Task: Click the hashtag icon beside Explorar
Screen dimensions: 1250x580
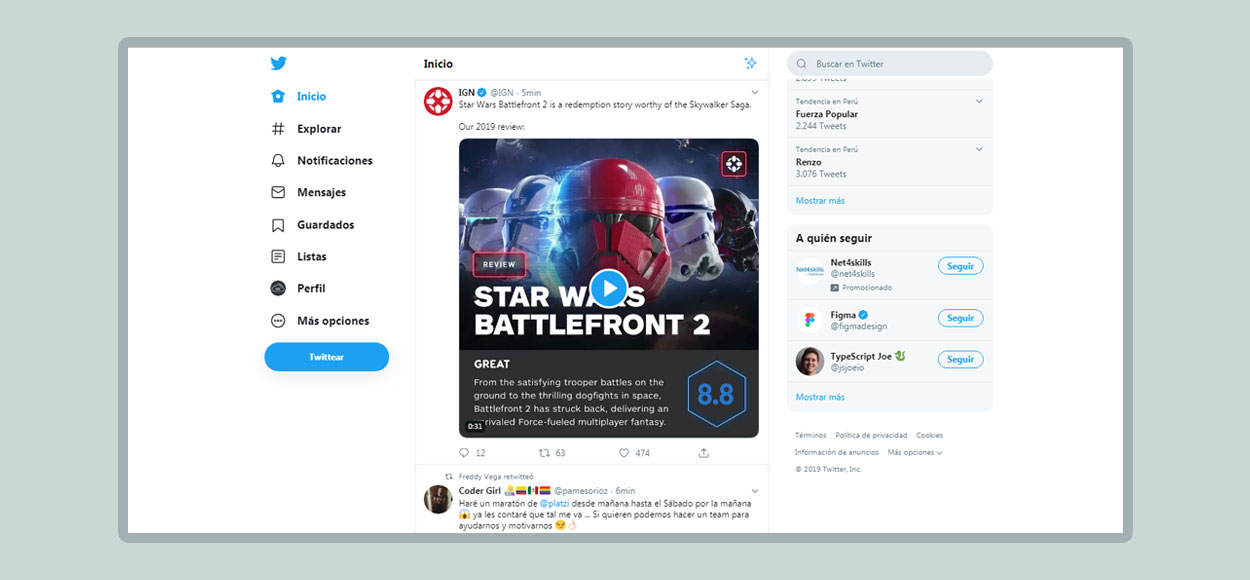Action: coord(278,129)
